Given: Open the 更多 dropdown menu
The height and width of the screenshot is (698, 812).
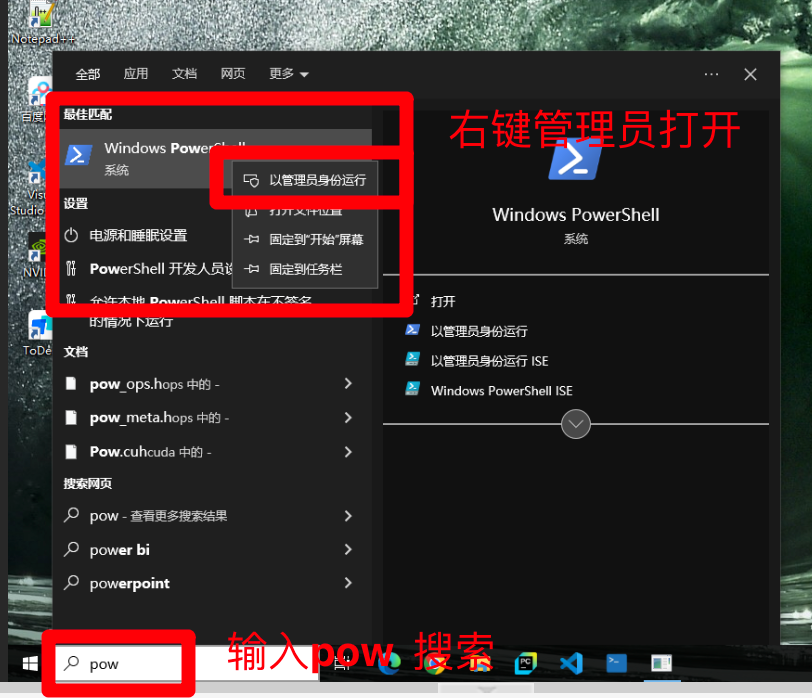Looking at the screenshot, I should click(282, 73).
